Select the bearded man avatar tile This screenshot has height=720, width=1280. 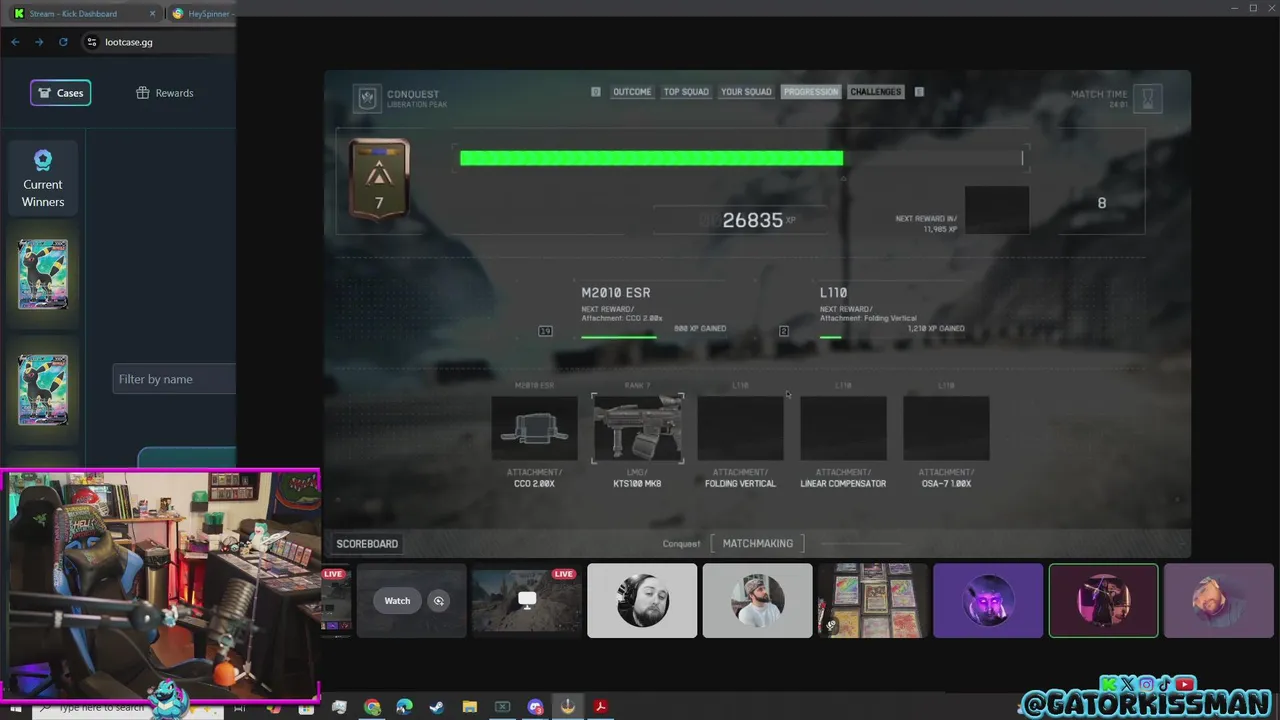point(642,601)
